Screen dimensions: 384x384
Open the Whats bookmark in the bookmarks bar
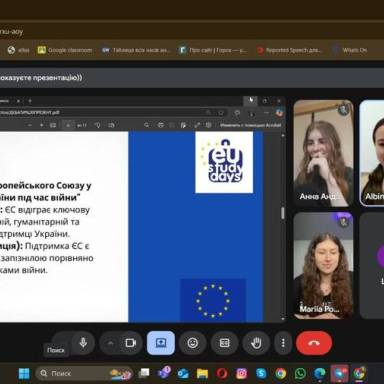click(350, 50)
